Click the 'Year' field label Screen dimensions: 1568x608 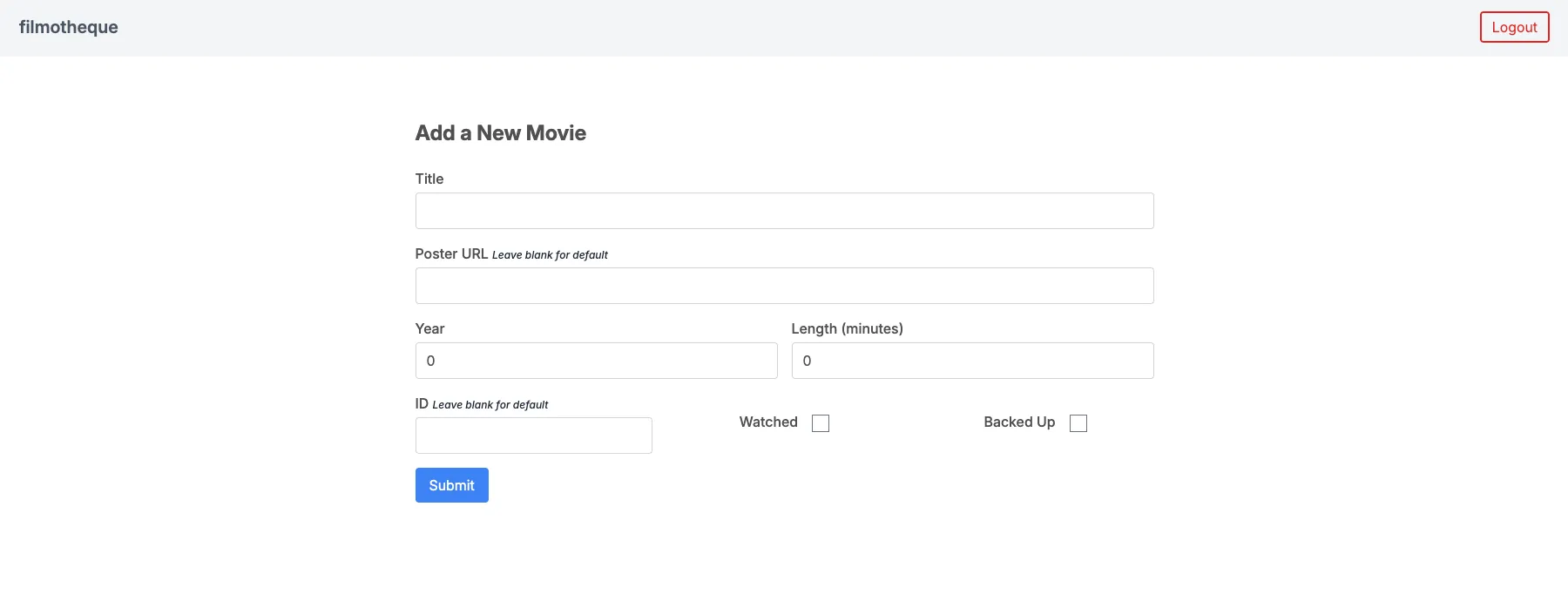[429, 328]
